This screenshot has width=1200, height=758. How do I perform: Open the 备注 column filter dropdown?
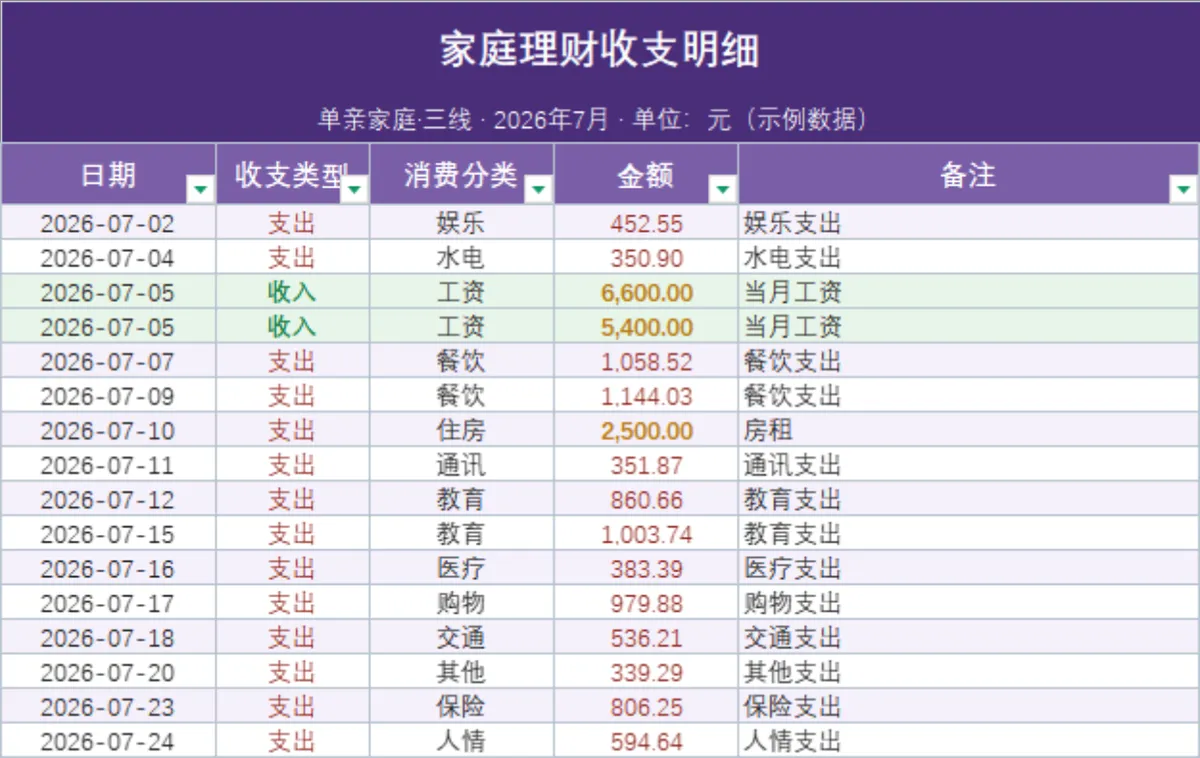pos(1184,189)
